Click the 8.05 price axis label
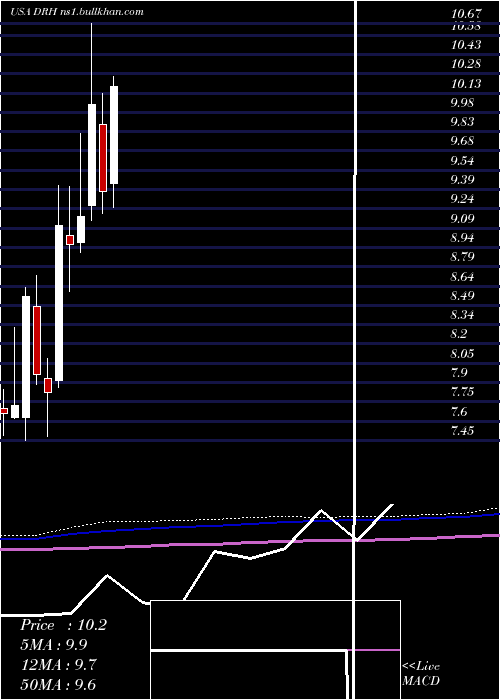500x700 pixels. click(x=462, y=354)
